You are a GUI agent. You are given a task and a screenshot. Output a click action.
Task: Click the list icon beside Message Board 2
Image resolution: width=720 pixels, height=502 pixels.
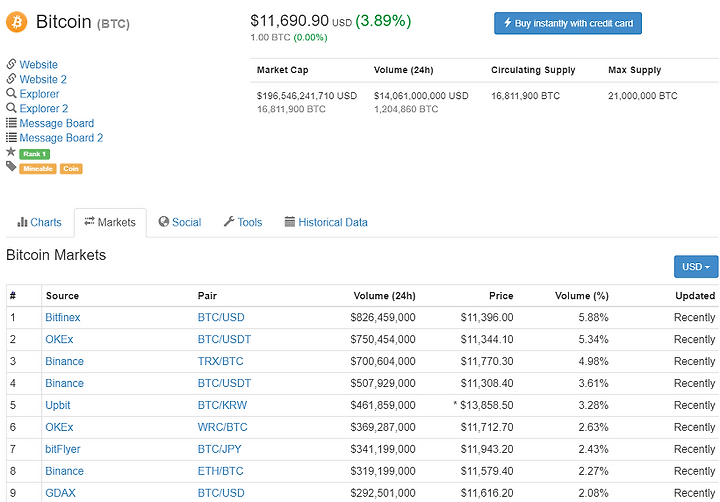[11, 137]
